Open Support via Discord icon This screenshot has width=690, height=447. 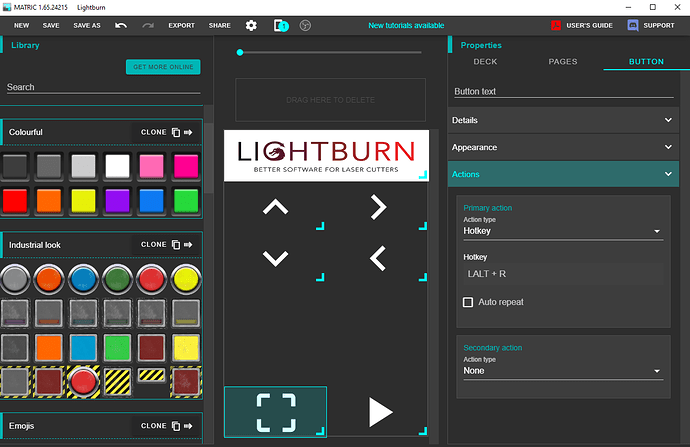pyautogui.click(x=633, y=26)
